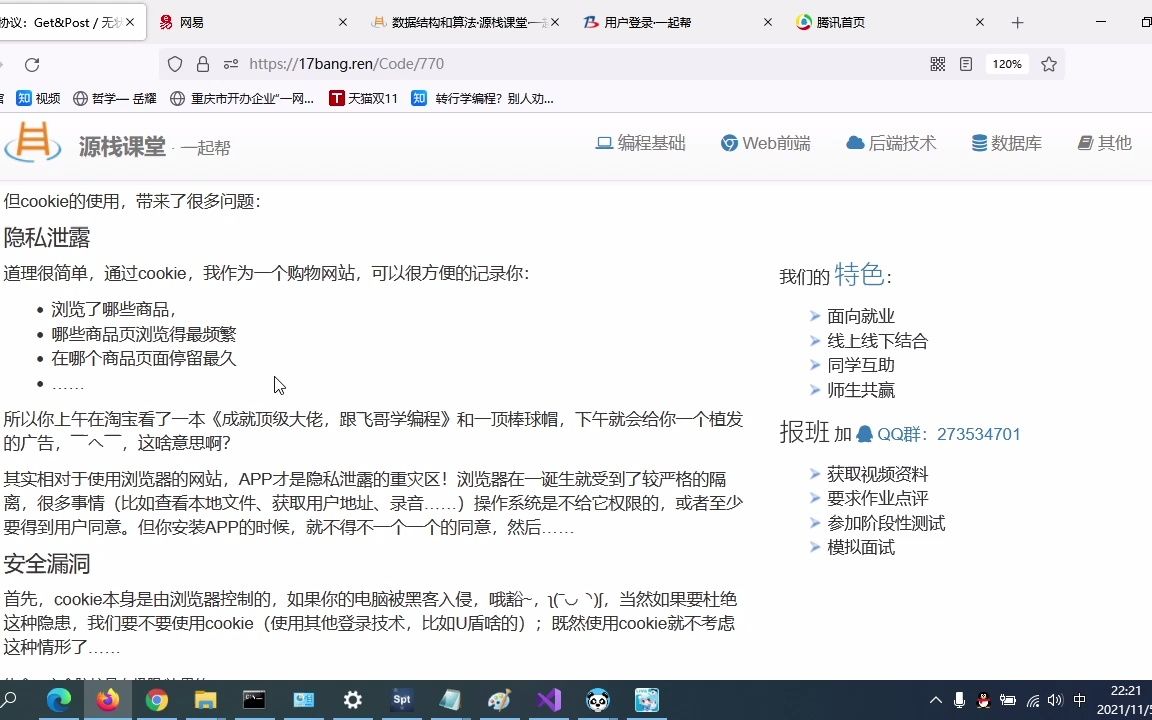Enter reader view using the page icon

pos(965,63)
